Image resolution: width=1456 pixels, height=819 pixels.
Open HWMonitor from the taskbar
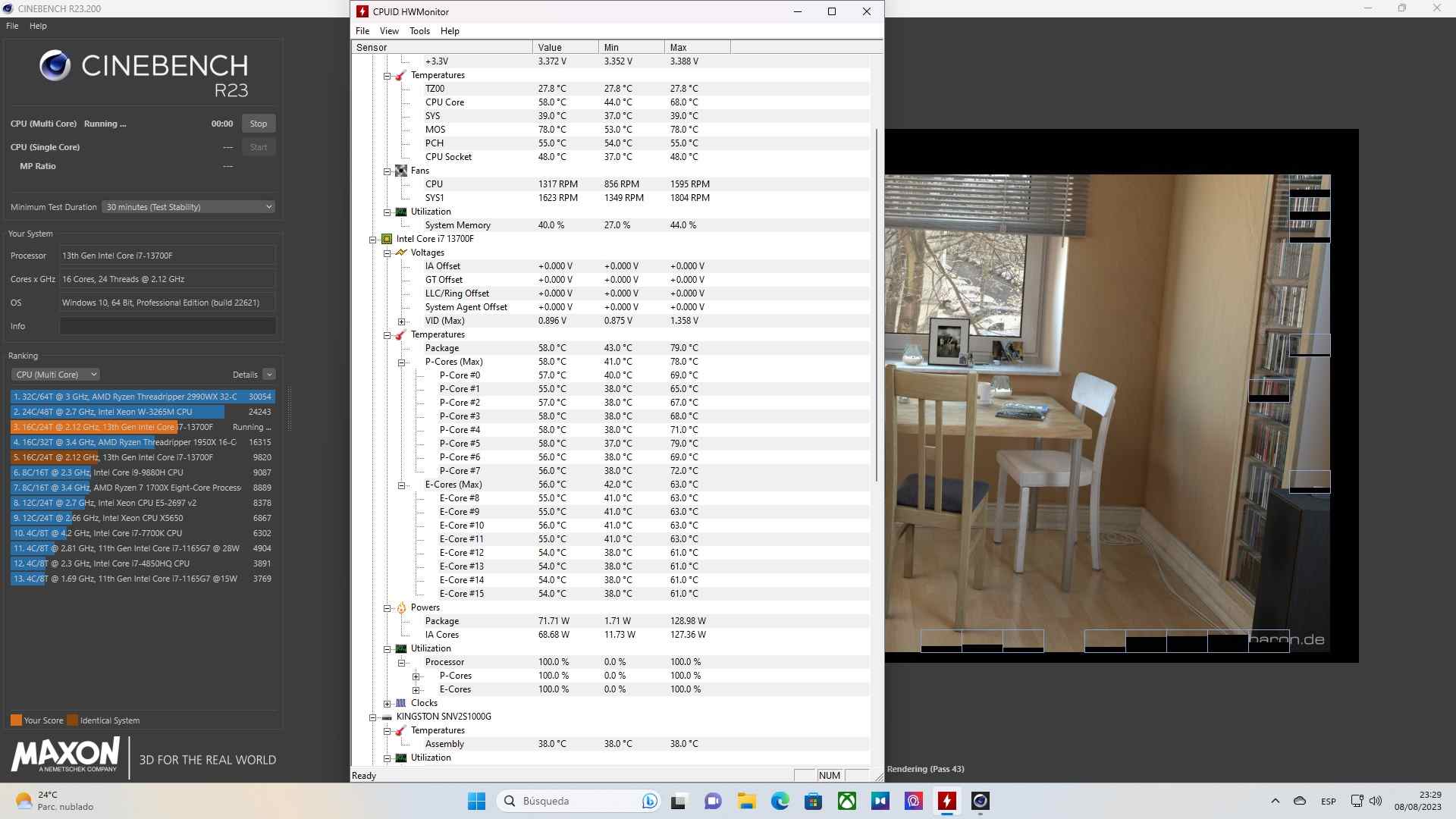click(946, 801)
